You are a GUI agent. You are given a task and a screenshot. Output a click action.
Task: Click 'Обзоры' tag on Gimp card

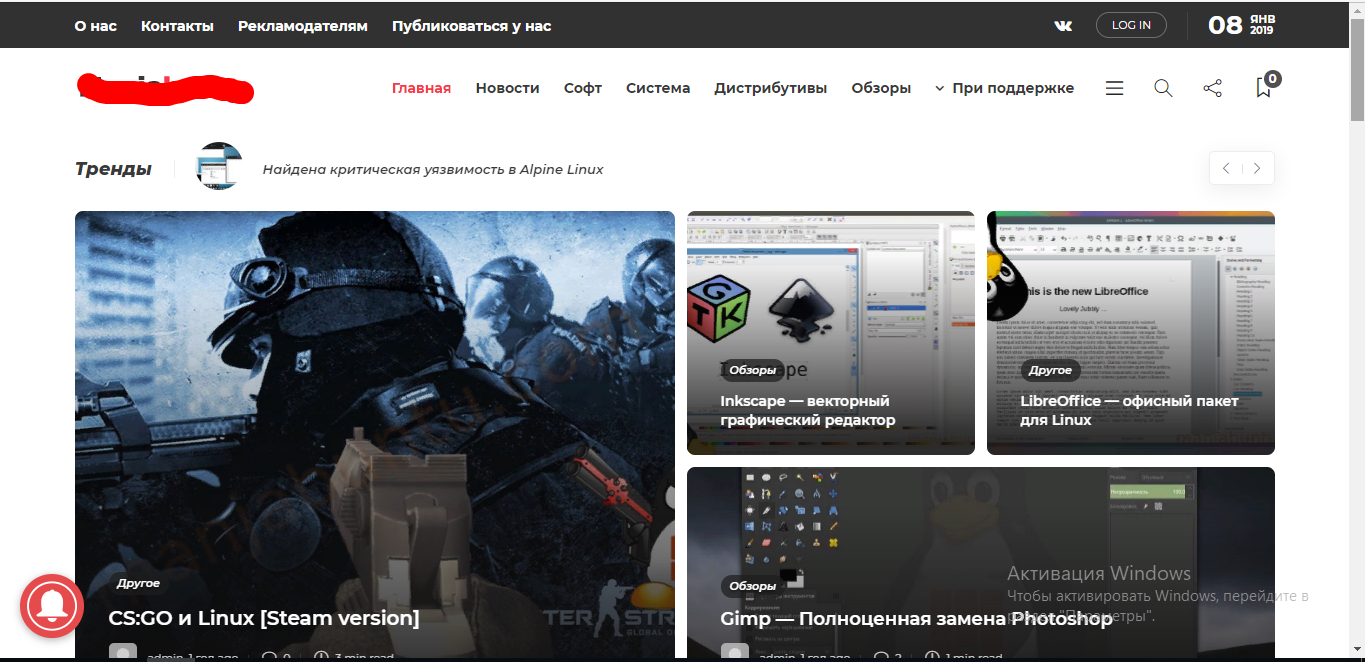[x=752, y=586]
